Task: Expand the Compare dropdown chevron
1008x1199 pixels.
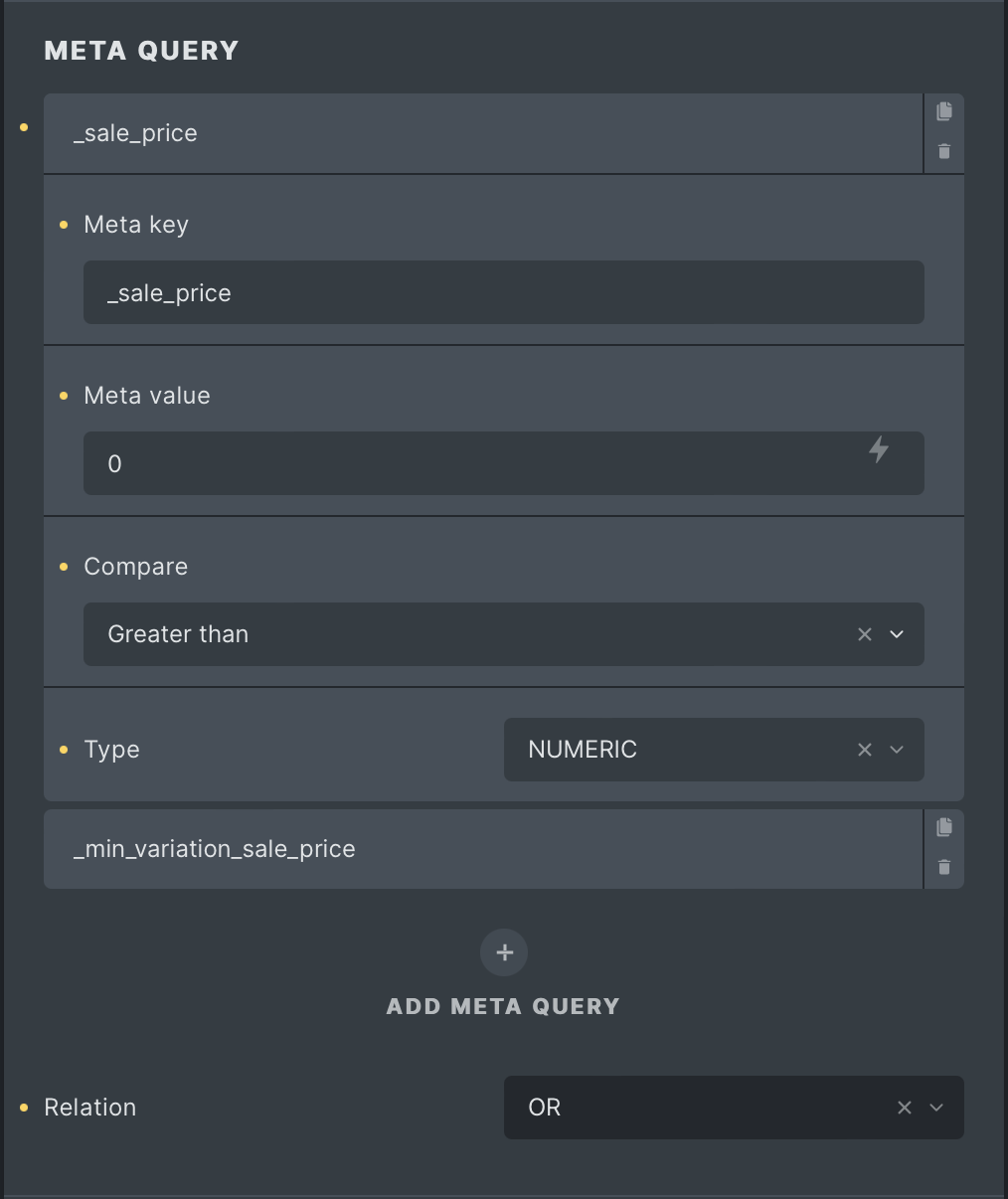Action: tap(897, 634)
